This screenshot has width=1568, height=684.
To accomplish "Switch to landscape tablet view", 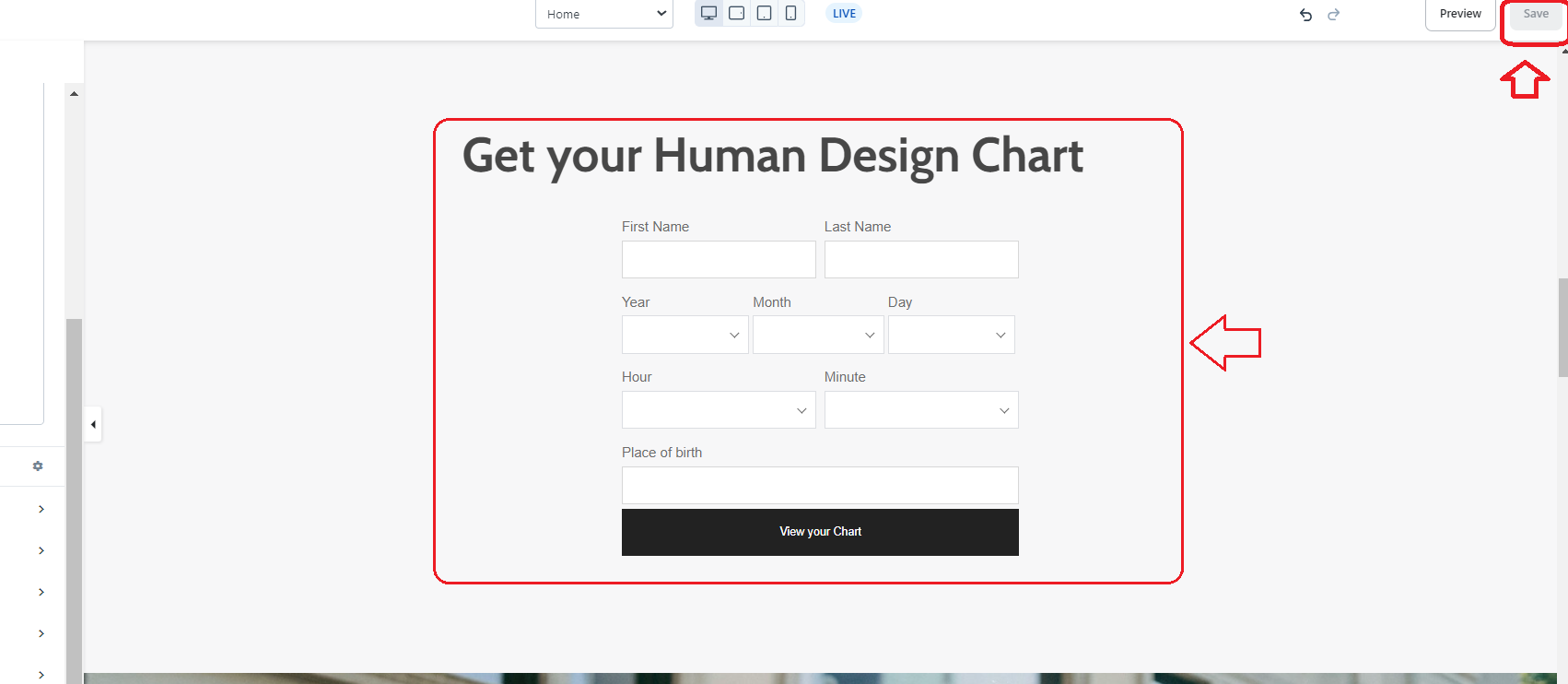I will (x=736, y=13).
